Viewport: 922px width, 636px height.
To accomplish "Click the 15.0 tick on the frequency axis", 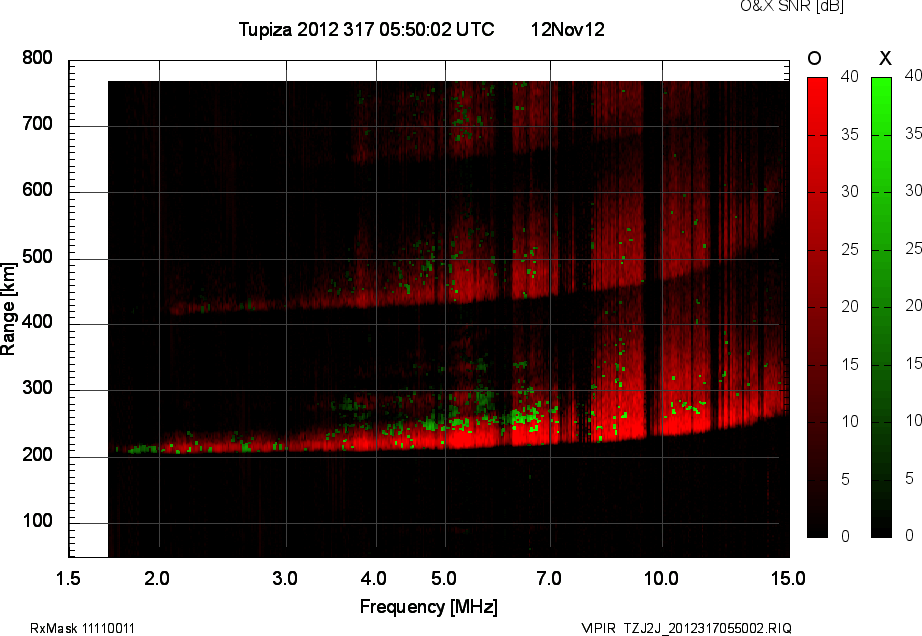I will [x=788, y=578].
